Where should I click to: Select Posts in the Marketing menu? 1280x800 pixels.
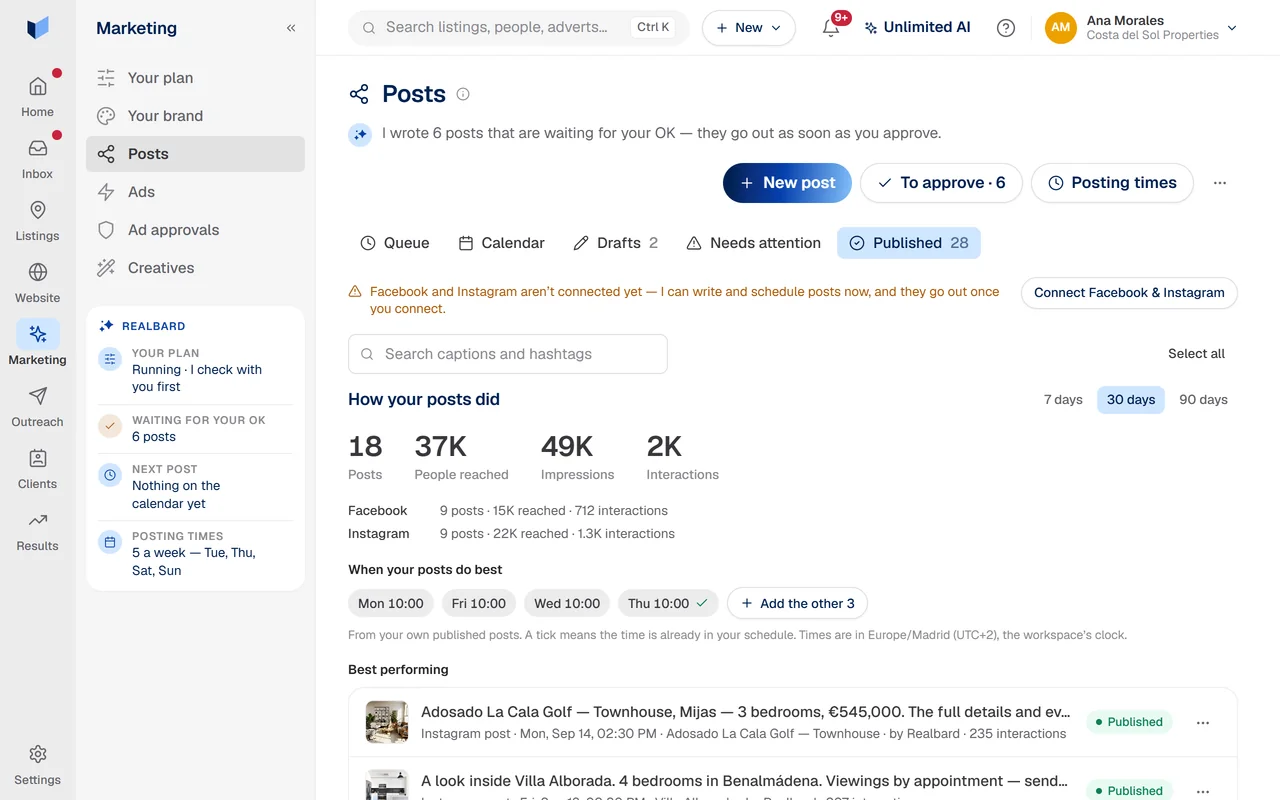point(195,154)
